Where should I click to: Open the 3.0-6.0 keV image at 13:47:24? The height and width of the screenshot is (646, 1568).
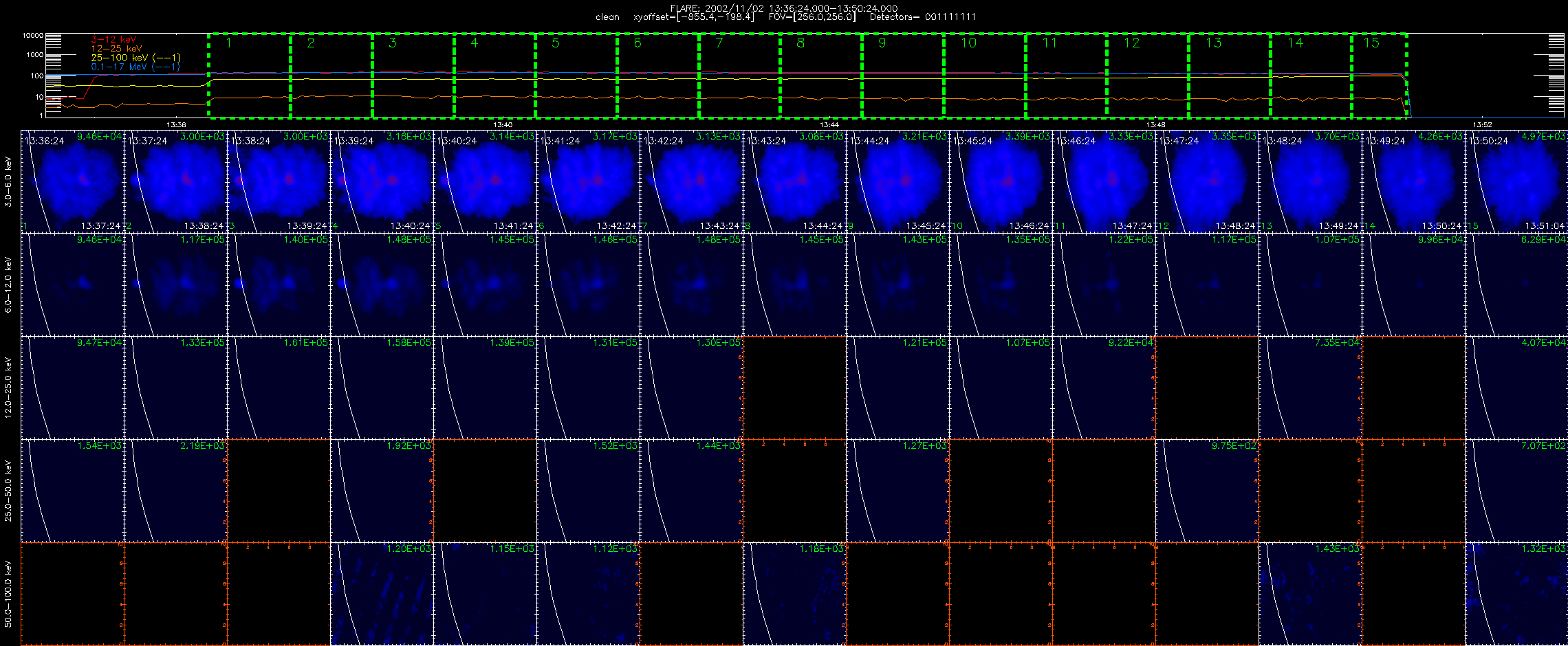click(1208, 181)
